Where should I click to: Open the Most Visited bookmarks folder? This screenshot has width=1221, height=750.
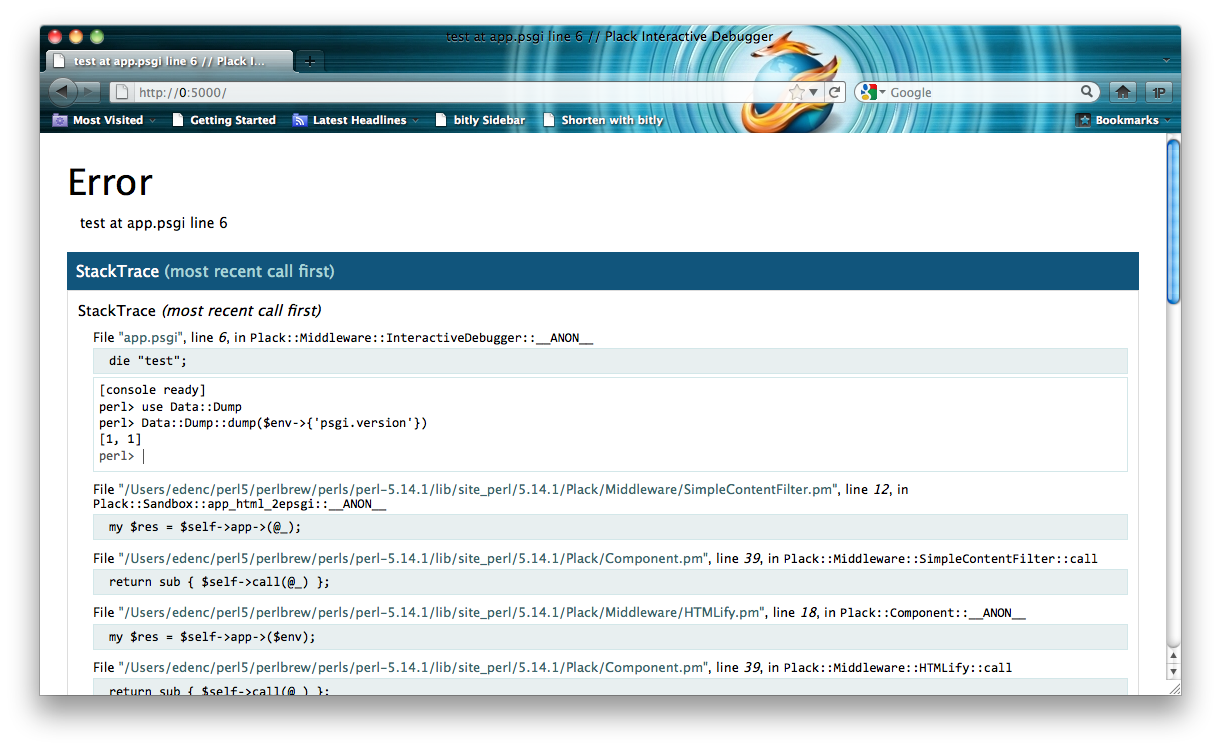[104, 120]
